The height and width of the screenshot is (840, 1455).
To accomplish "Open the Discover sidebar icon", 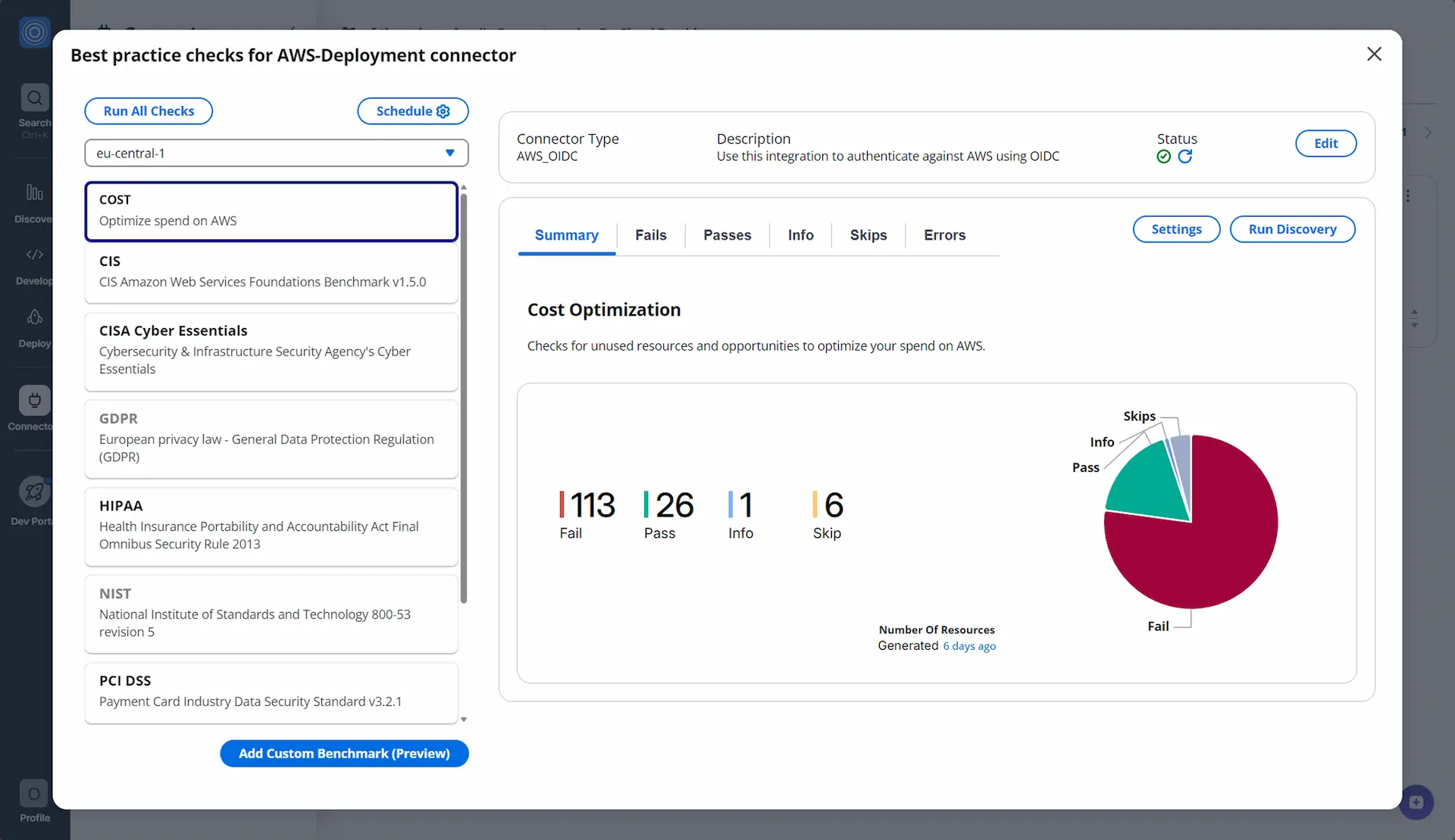I will (x=34, y=192).
